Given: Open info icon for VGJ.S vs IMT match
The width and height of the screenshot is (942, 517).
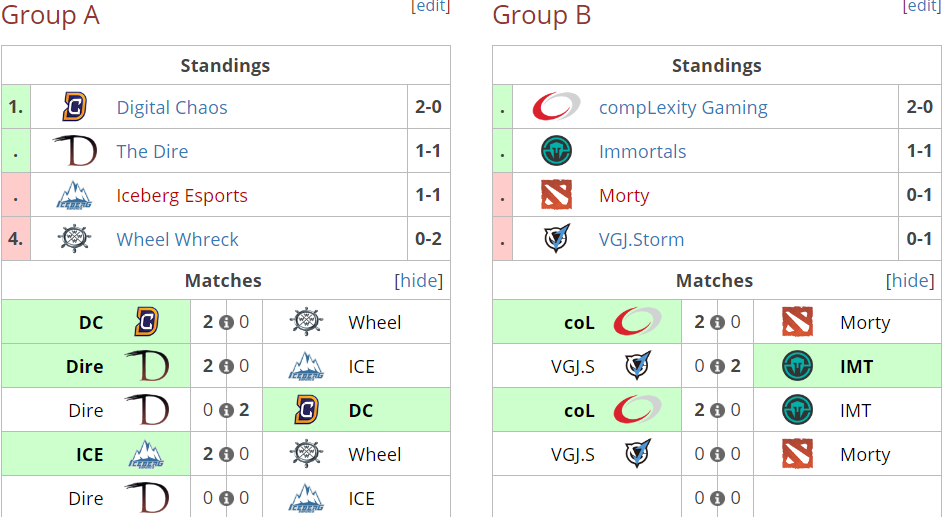Looking at the screenshot, I should click(717, 366).
